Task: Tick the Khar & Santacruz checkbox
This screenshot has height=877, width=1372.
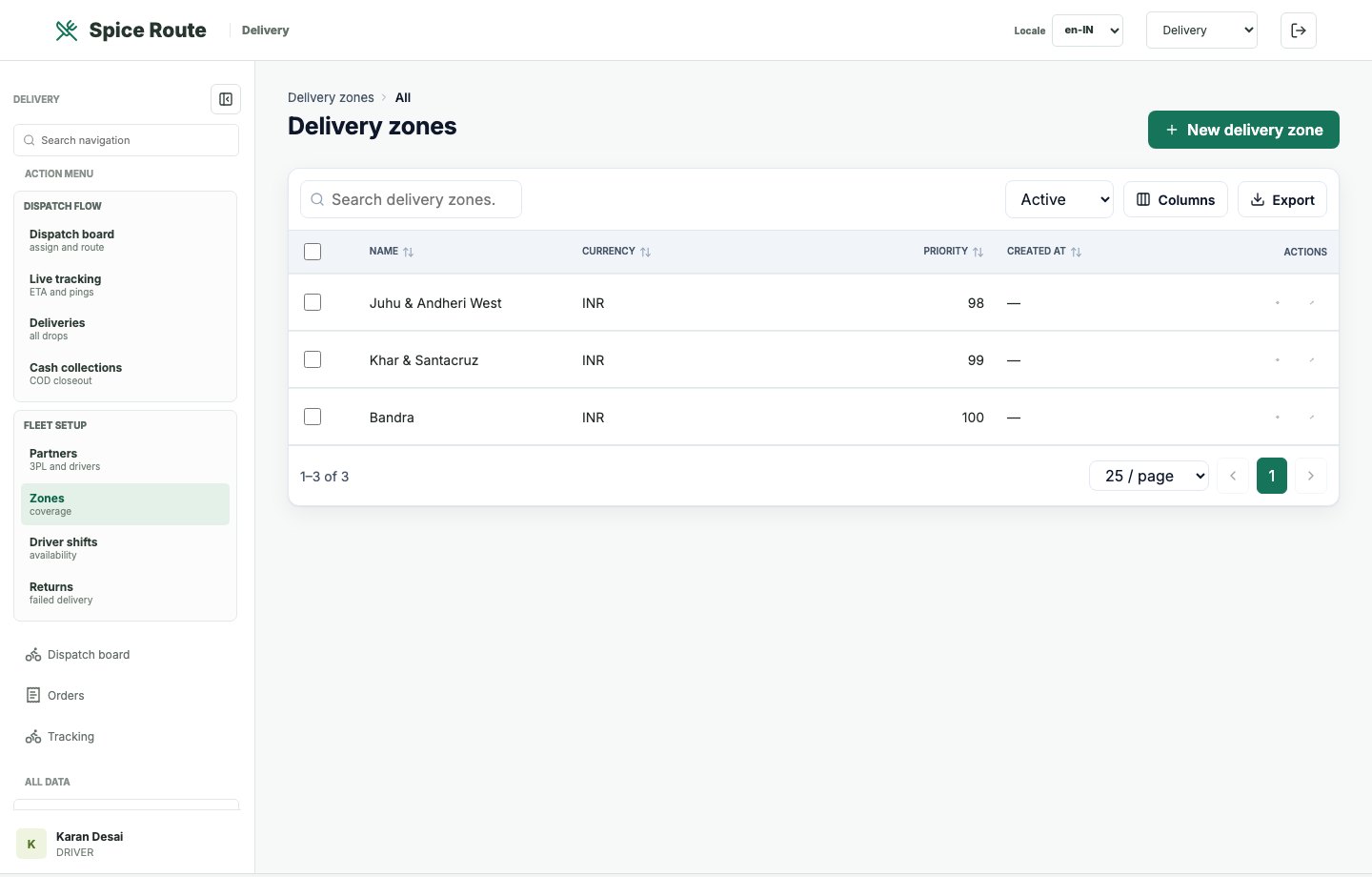Action: coord(313,359)
